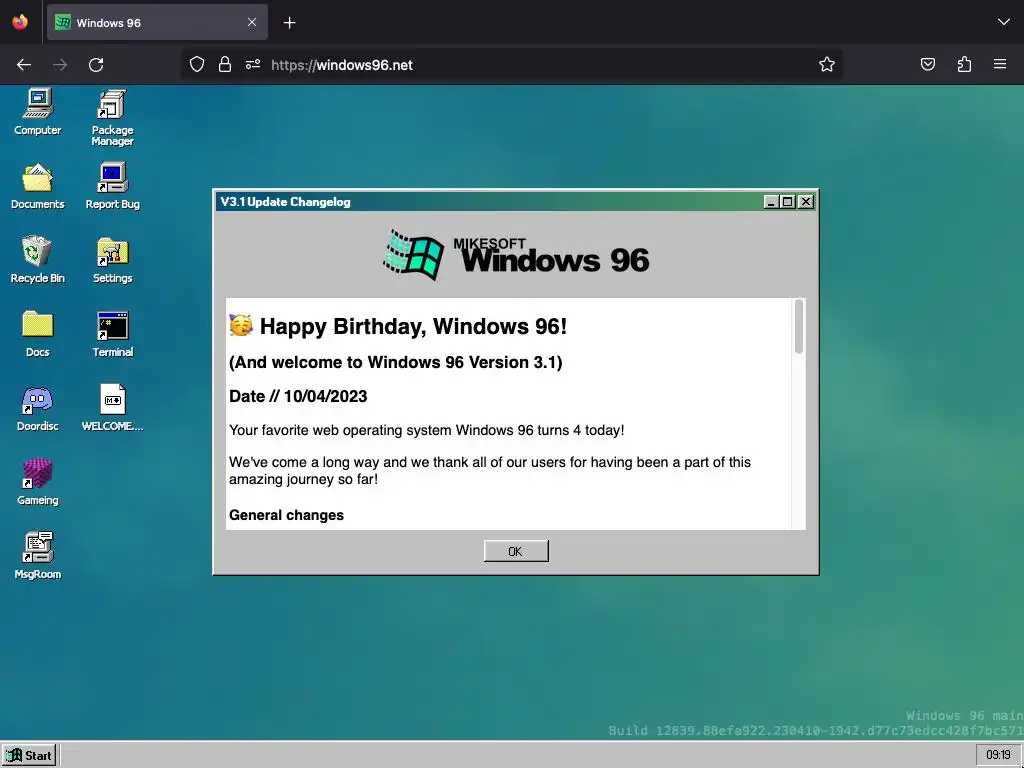Click the Firefox logo icon in tab bar
Image resolution: width=1024 pixels, height=768 pixels.
coord(20,22)
